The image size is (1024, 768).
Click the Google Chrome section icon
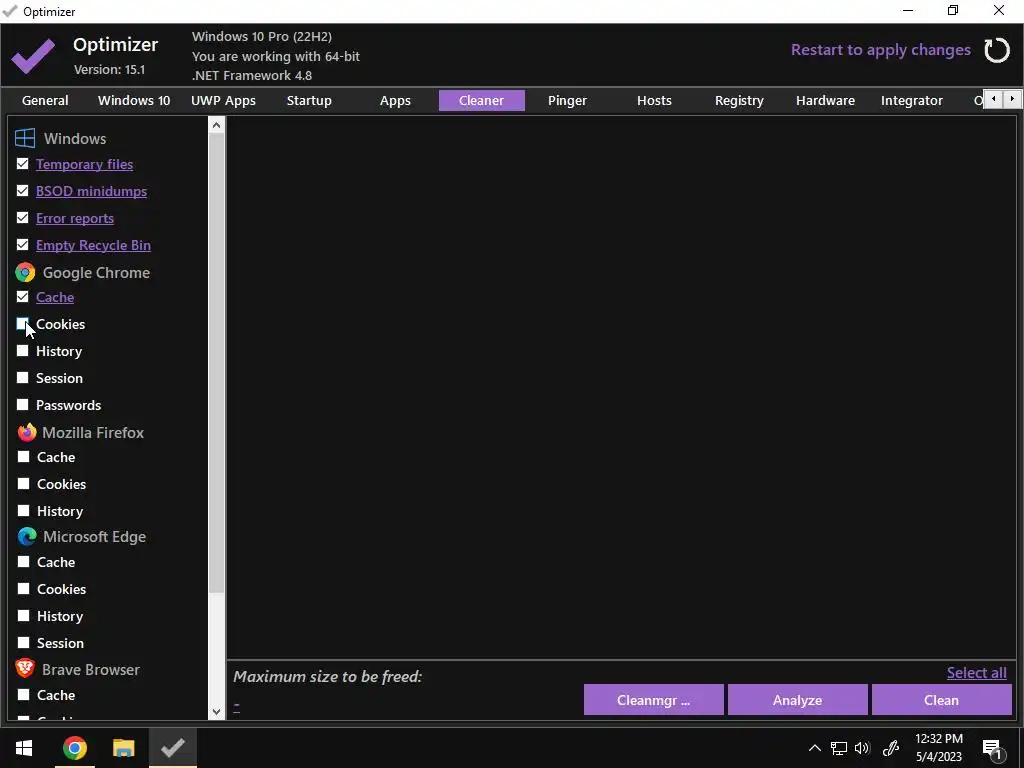25,272
